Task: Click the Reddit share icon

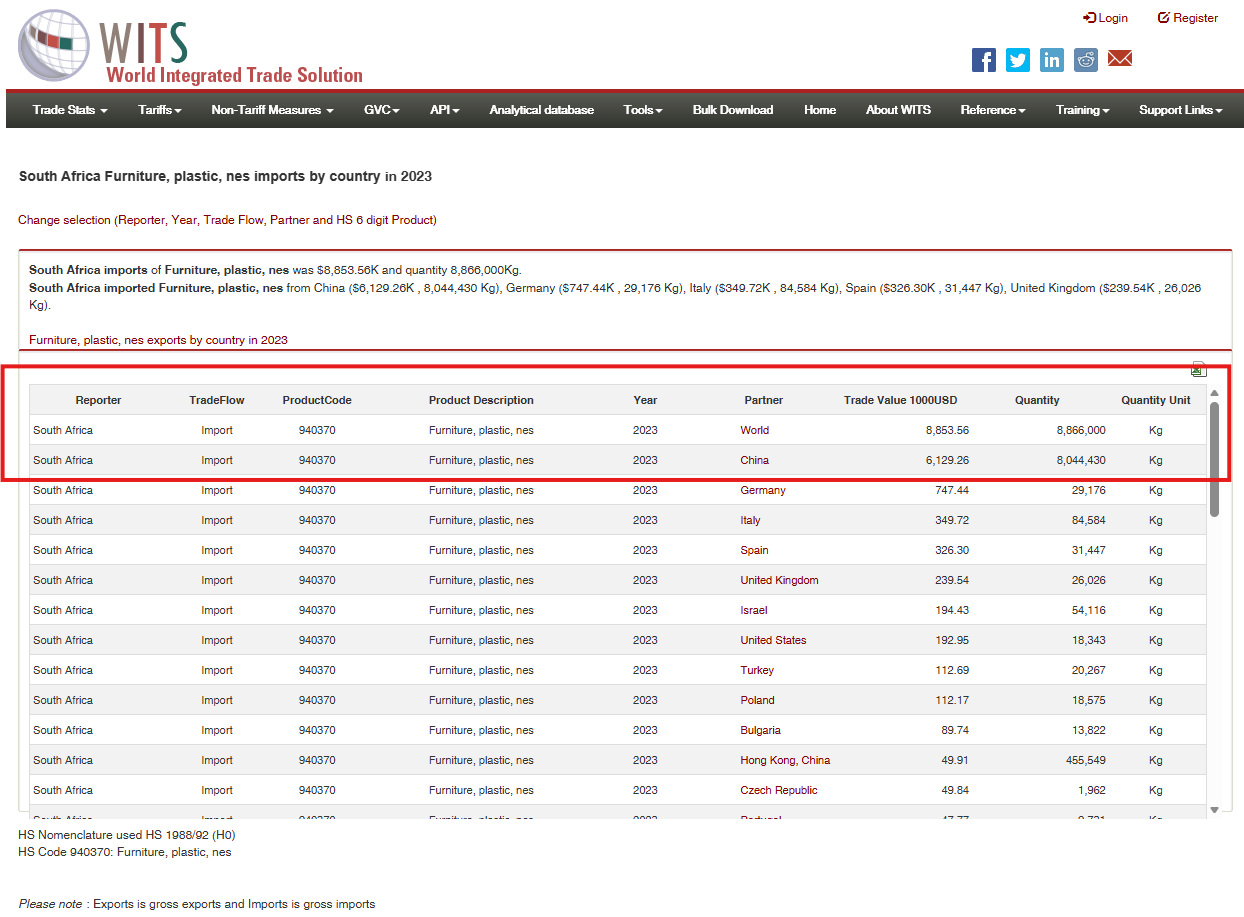Action: point(1086,60)
